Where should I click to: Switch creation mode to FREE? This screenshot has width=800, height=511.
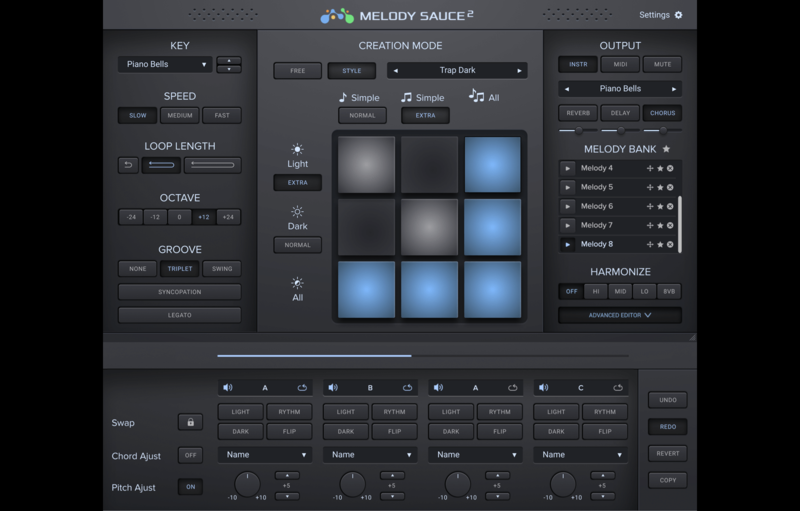tap(297, 71)
